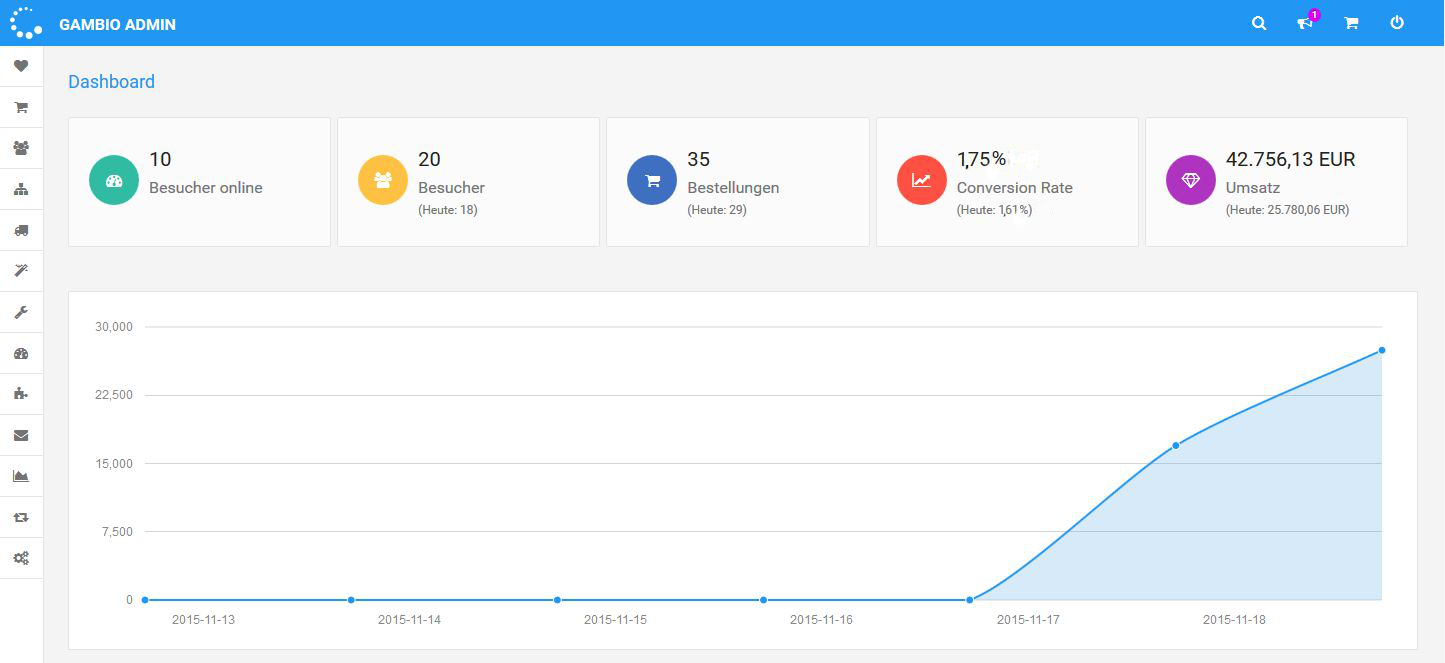Open settings via the wrench icon
This screenshot has width=1445, height=663.
21,312
